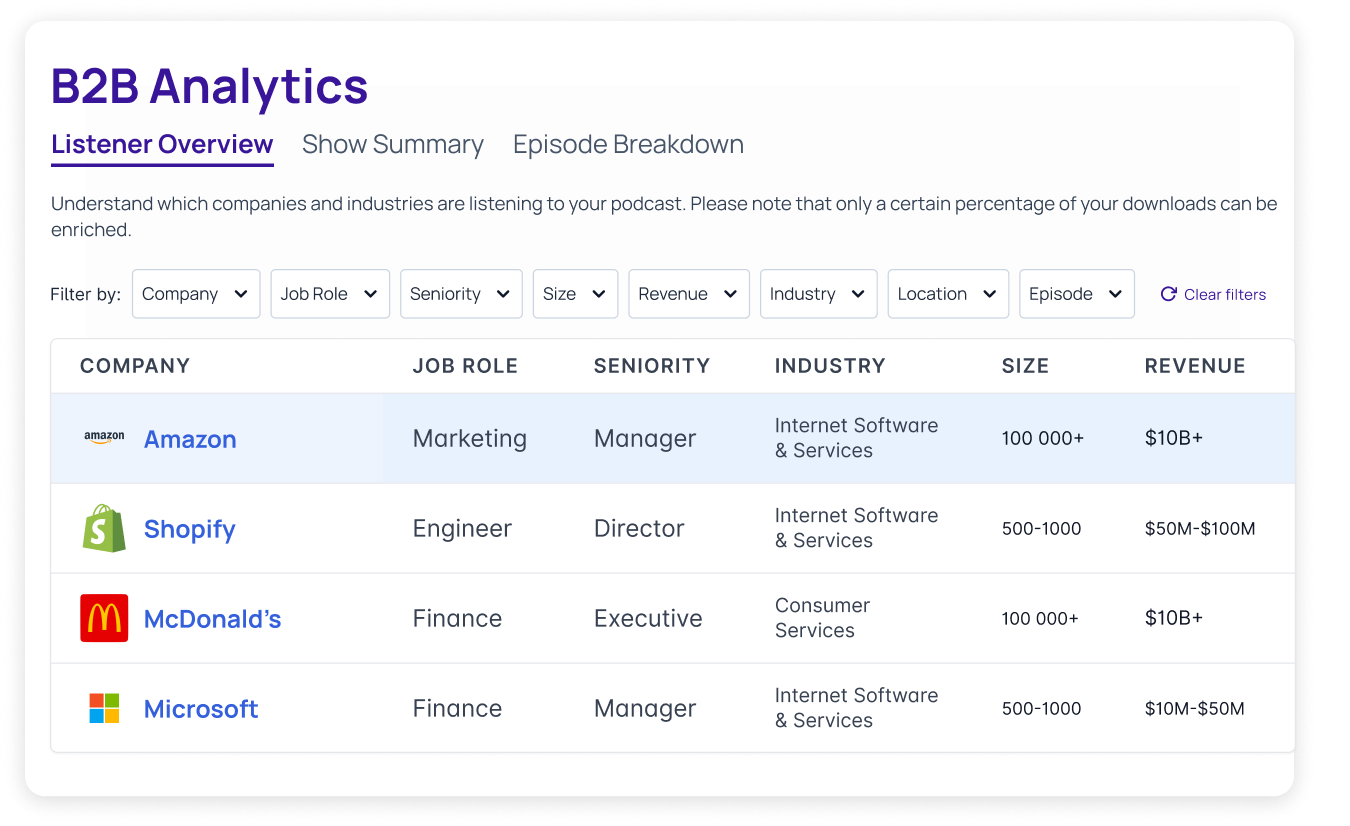Click the Manager cell in Amazon row
Screen dimensions: 1350x826
645,439
